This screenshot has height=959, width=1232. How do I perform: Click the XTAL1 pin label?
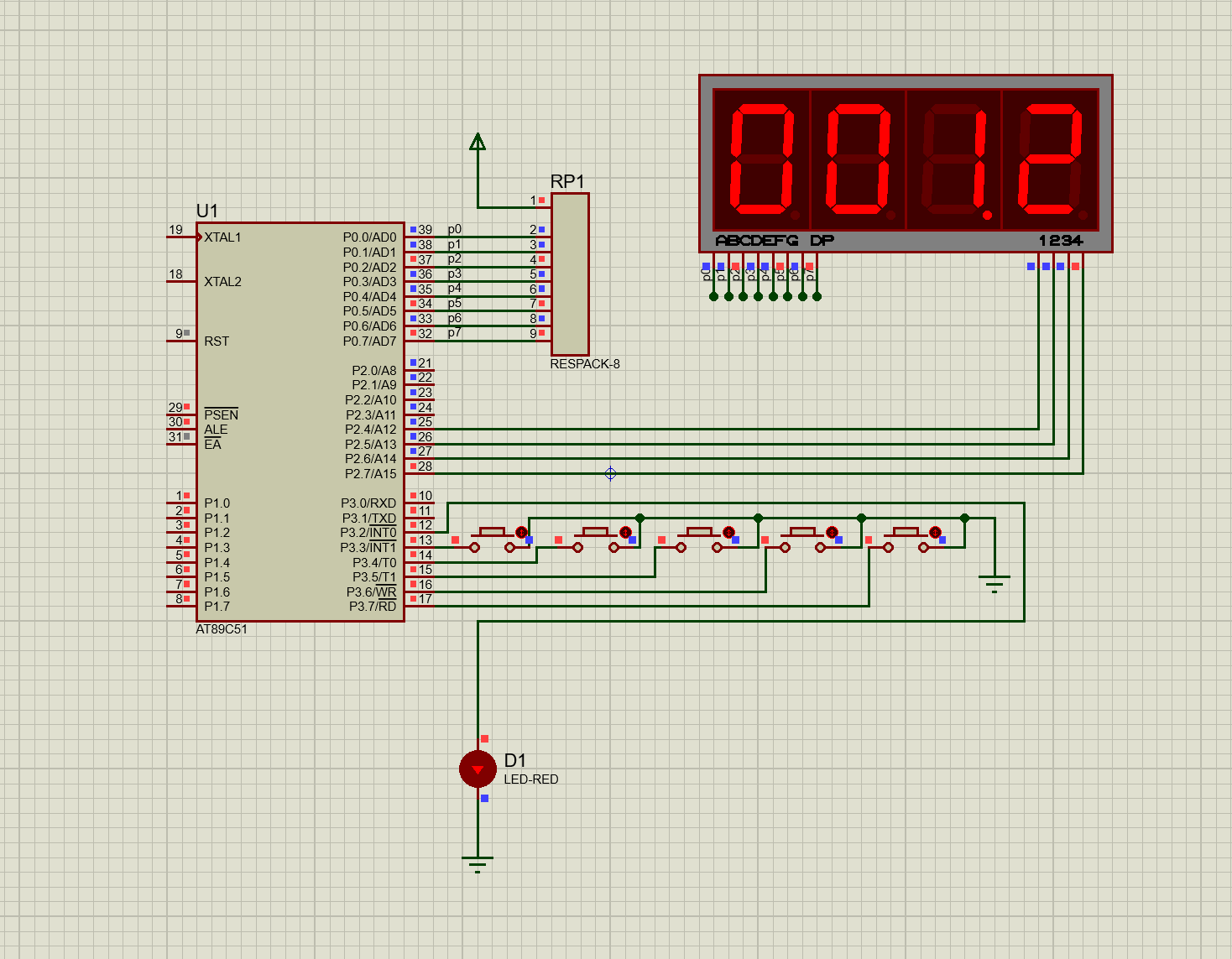pyautogui.click(x=222, y=237)
